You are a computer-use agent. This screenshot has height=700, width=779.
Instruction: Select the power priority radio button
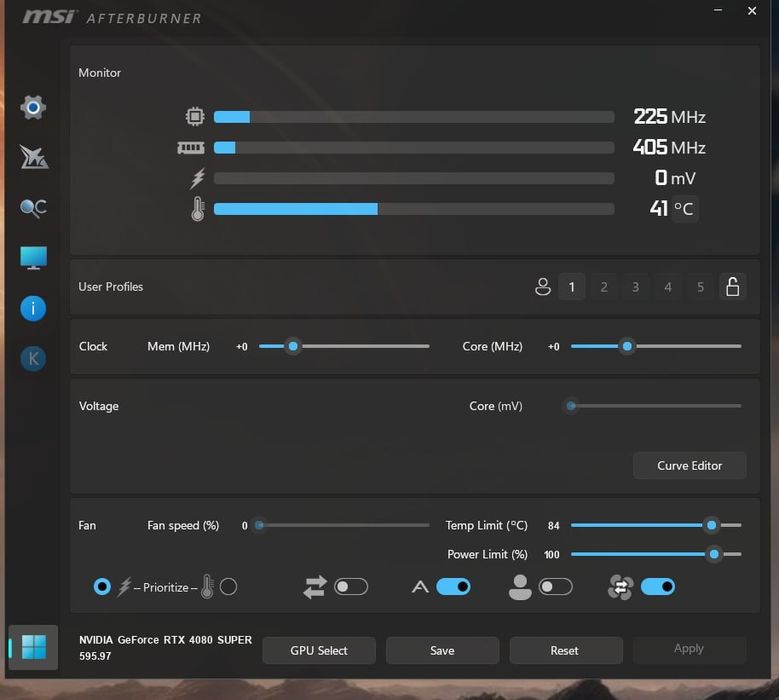click(102, 587)
